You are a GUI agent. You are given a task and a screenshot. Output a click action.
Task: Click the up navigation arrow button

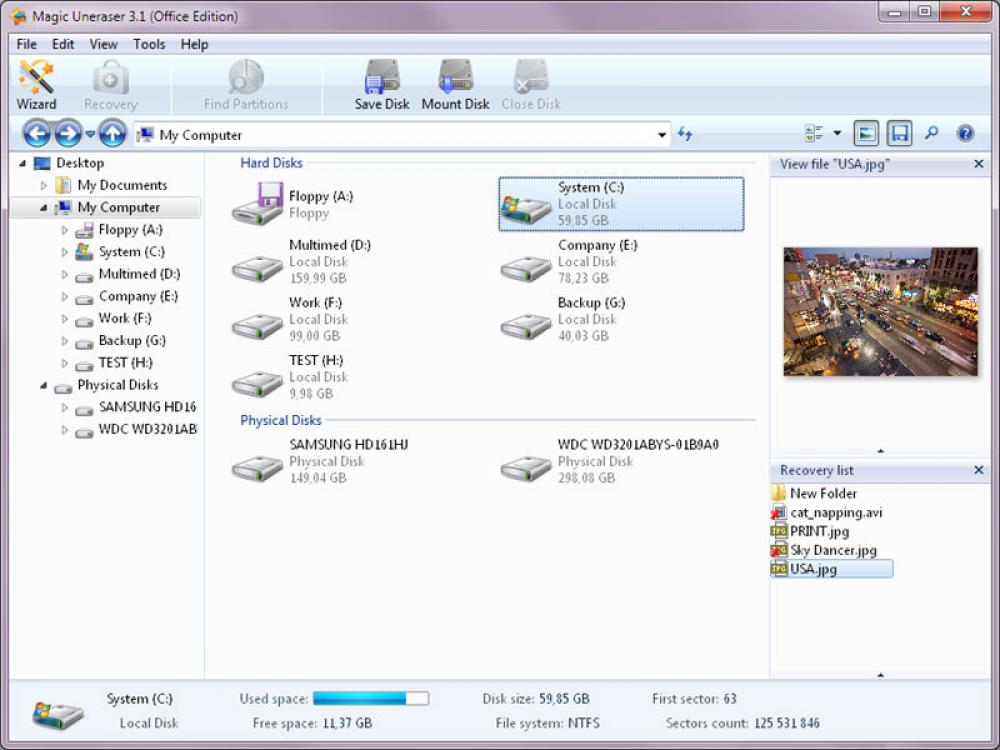point(113,132)
